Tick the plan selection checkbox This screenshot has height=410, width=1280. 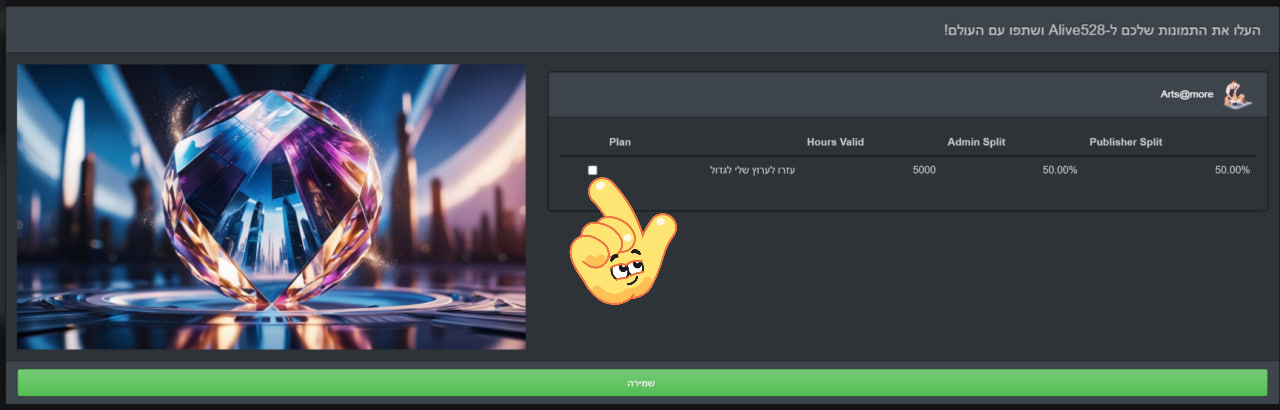(x=593, y=171)
